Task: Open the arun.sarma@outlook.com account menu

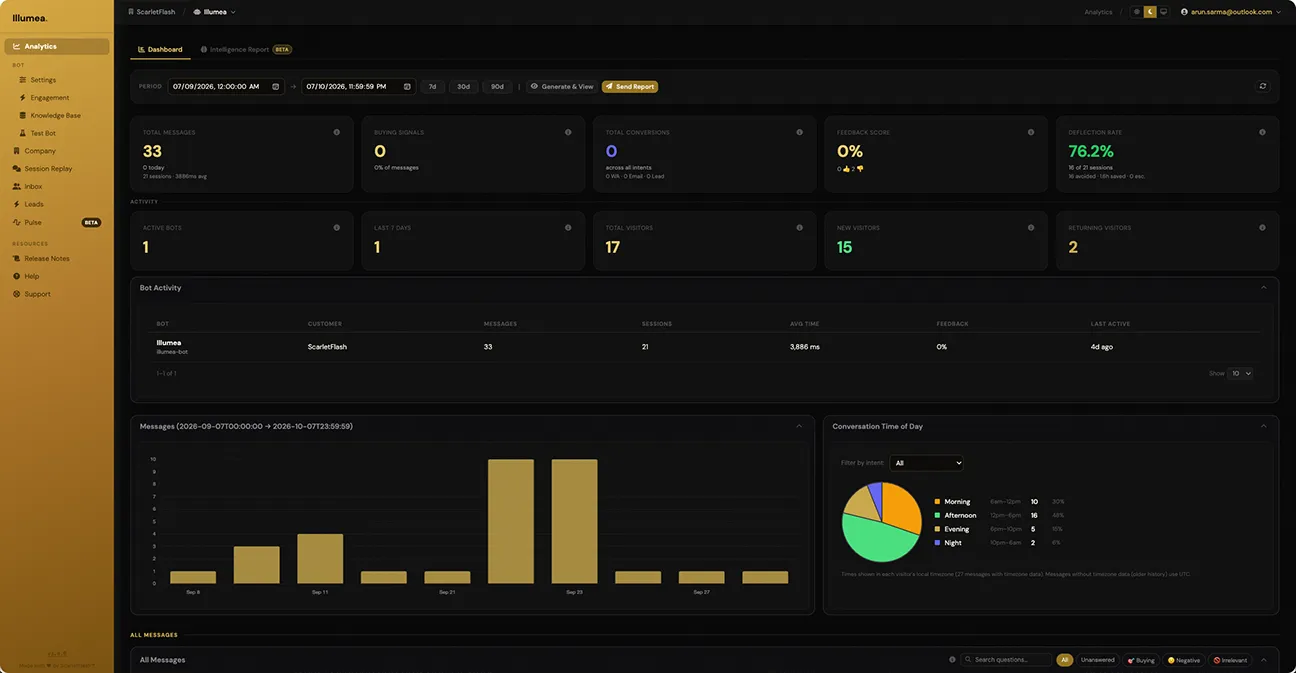Action: 1230,12
